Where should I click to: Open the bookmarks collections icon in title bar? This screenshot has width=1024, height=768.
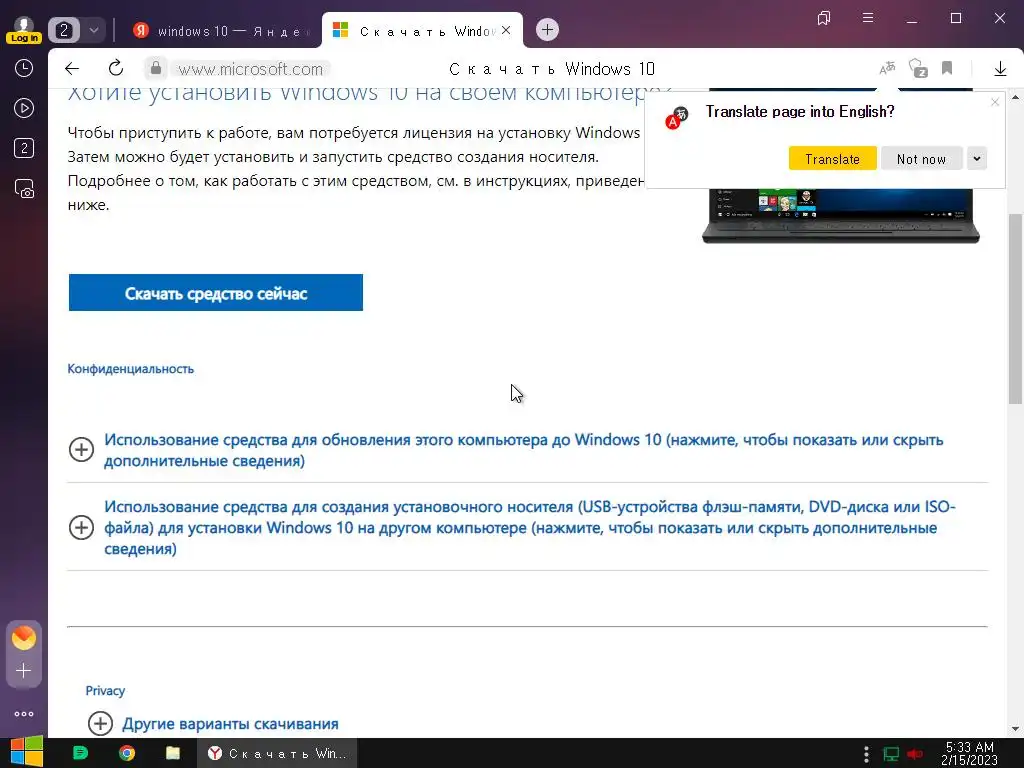(x=824, y=18)
